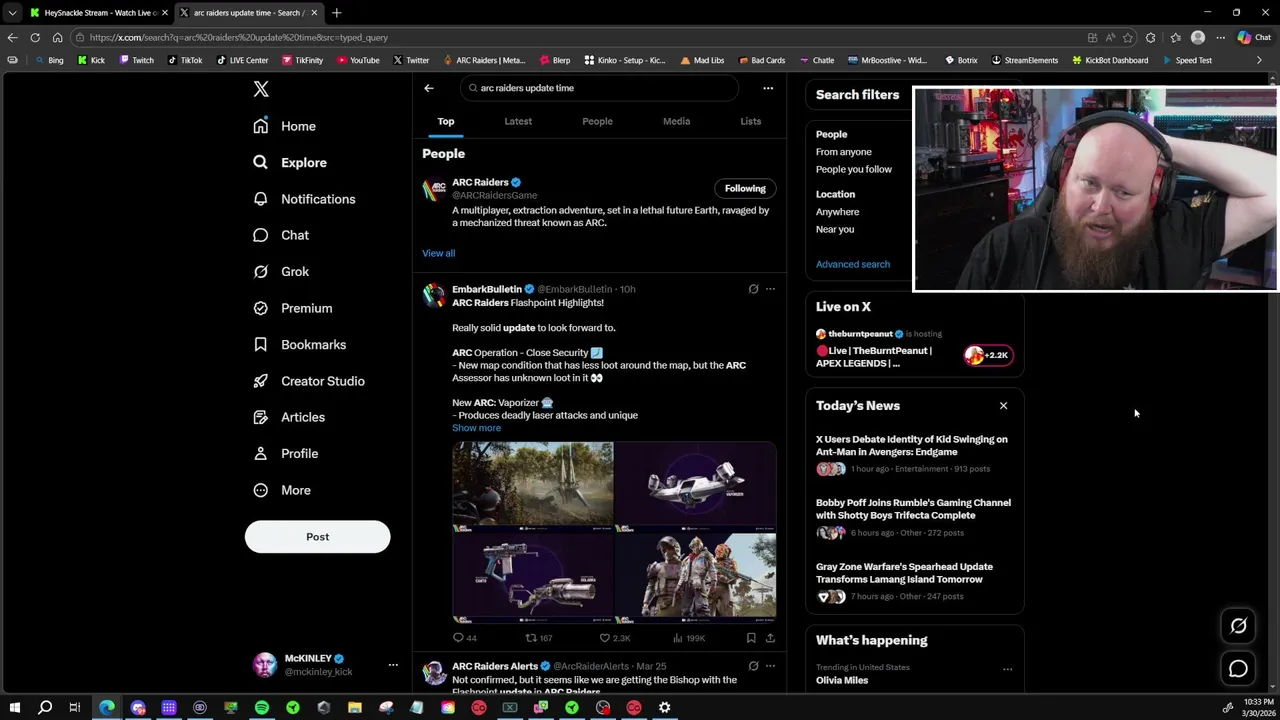Click the repost icon showing 167
Screen dimensions: 1280x720
[x=531, y=638]
